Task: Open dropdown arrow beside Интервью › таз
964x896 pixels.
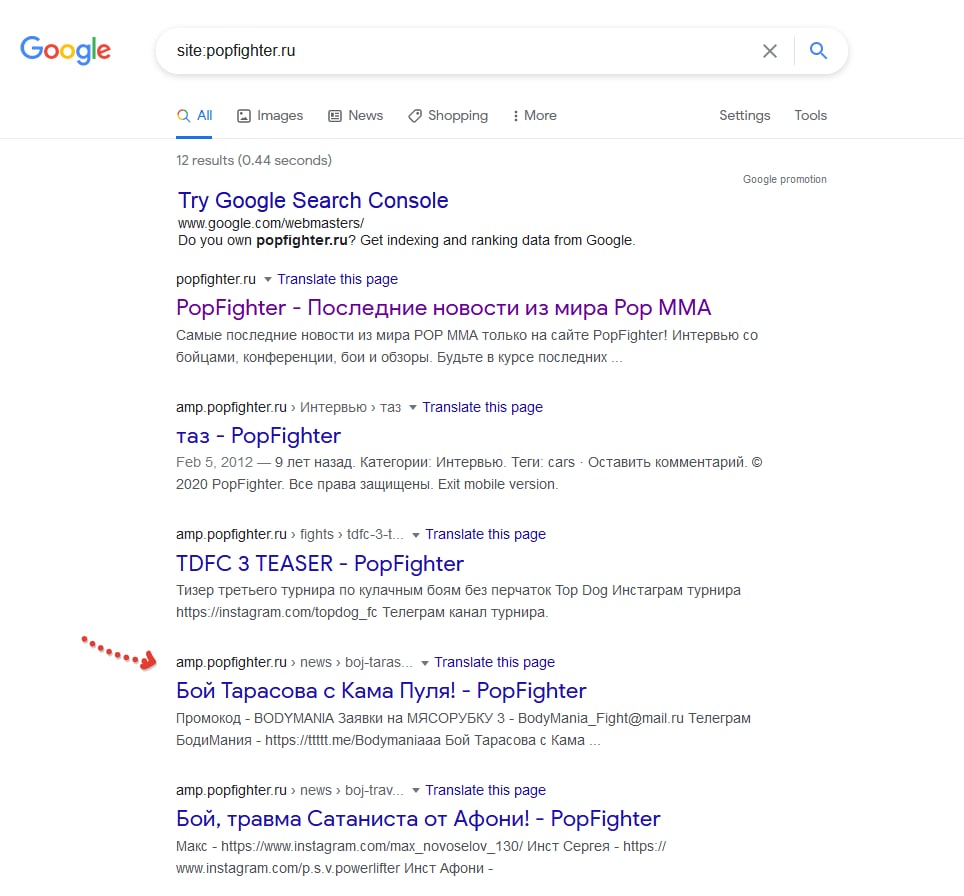Action: click(413, 407)
